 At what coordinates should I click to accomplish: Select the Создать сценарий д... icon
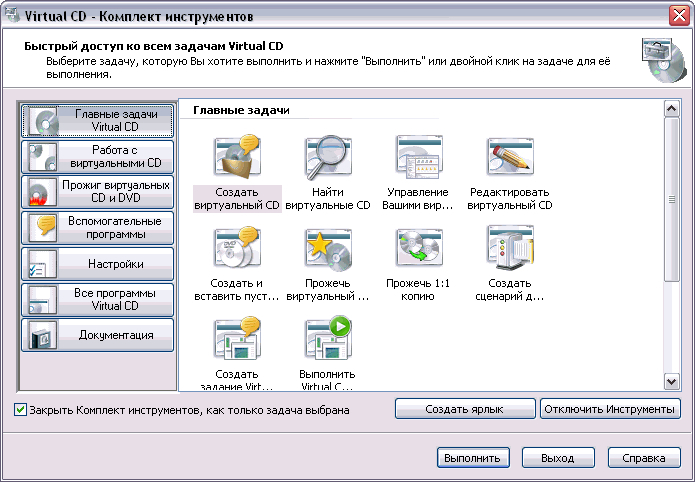[510, 247]
